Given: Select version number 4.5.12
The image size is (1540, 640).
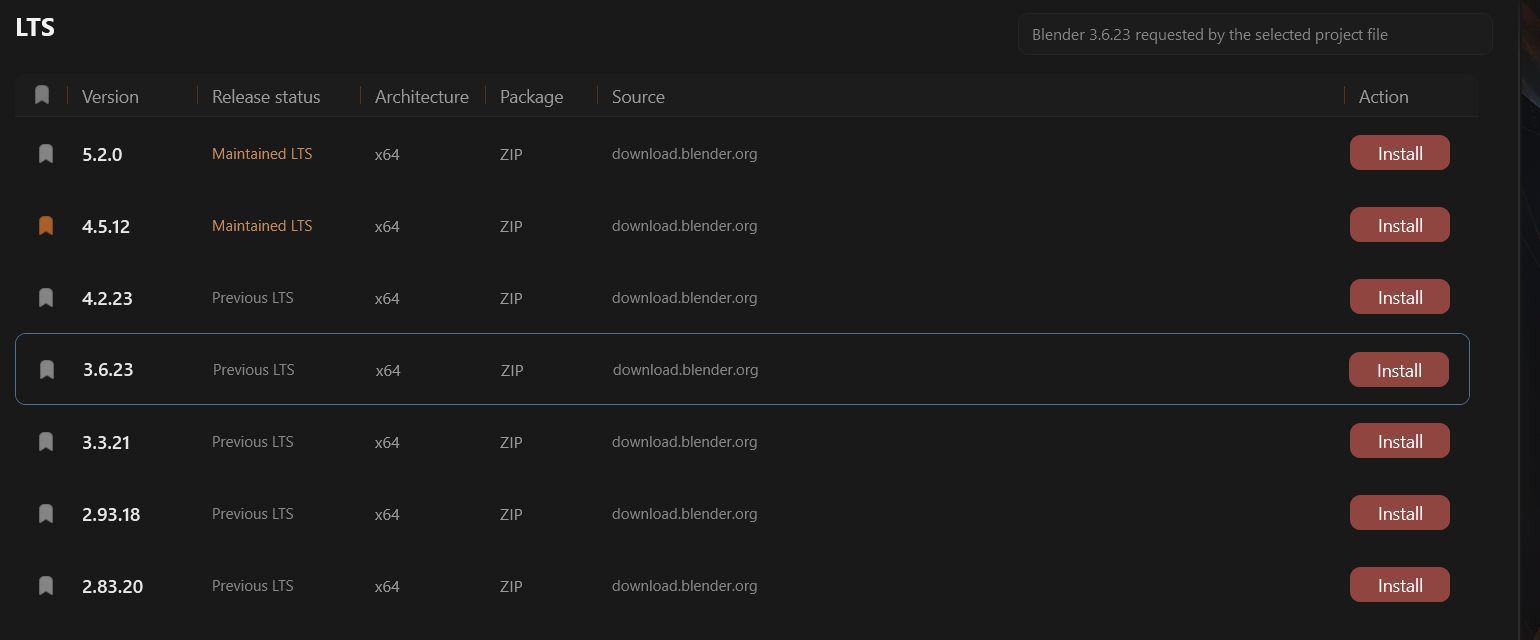Looking at the screenshot, I should (x=106, y=227).
